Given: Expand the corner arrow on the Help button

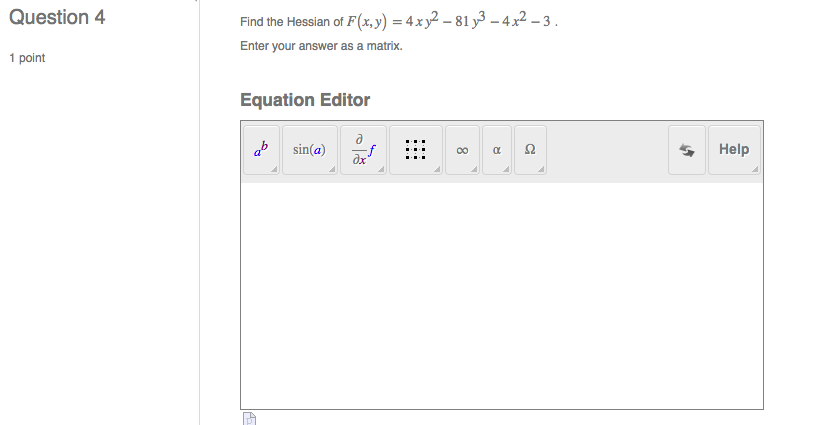Looking at the screenshot, I should 756,170.
